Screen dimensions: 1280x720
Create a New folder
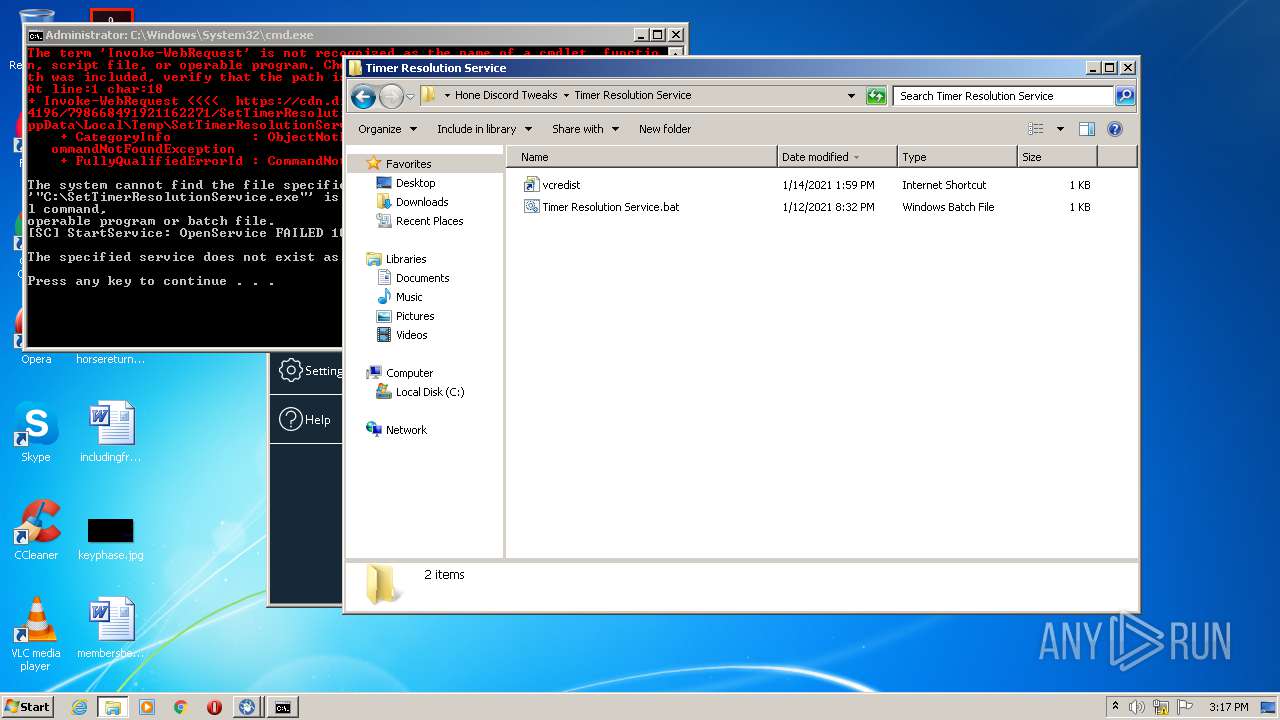point(665,129)
